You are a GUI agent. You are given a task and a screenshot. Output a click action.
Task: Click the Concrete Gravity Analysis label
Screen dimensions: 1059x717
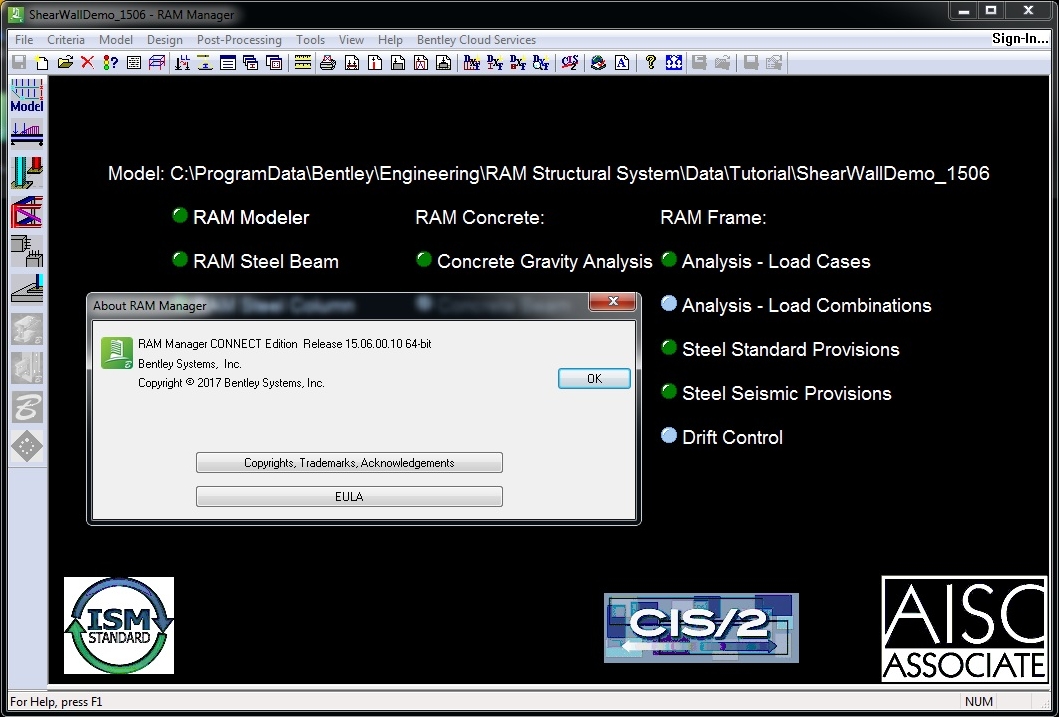(x=545, y=261)
